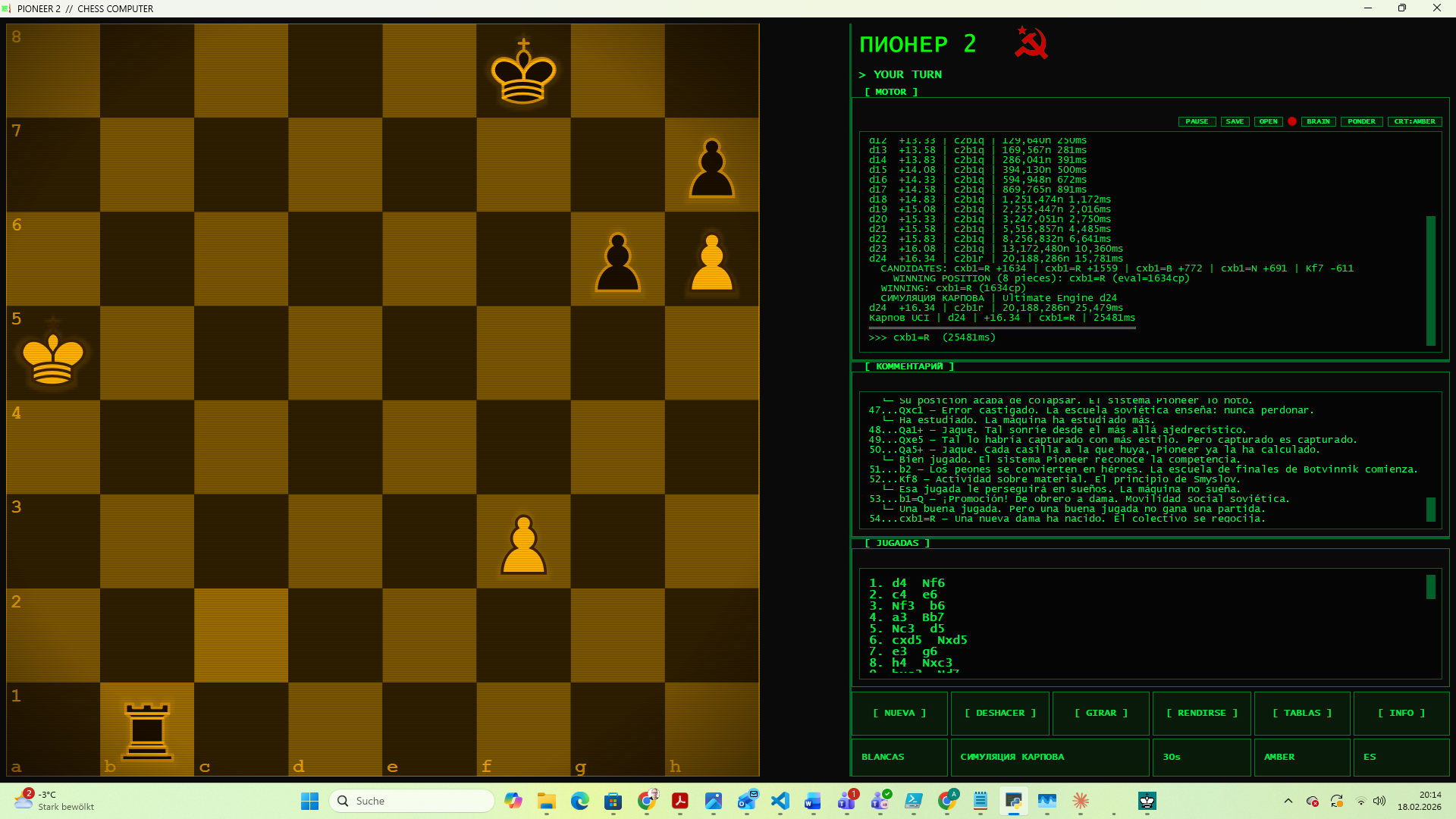Click the hammer and sickle emblem
1456x819 pixels.
pos(1031,43)
